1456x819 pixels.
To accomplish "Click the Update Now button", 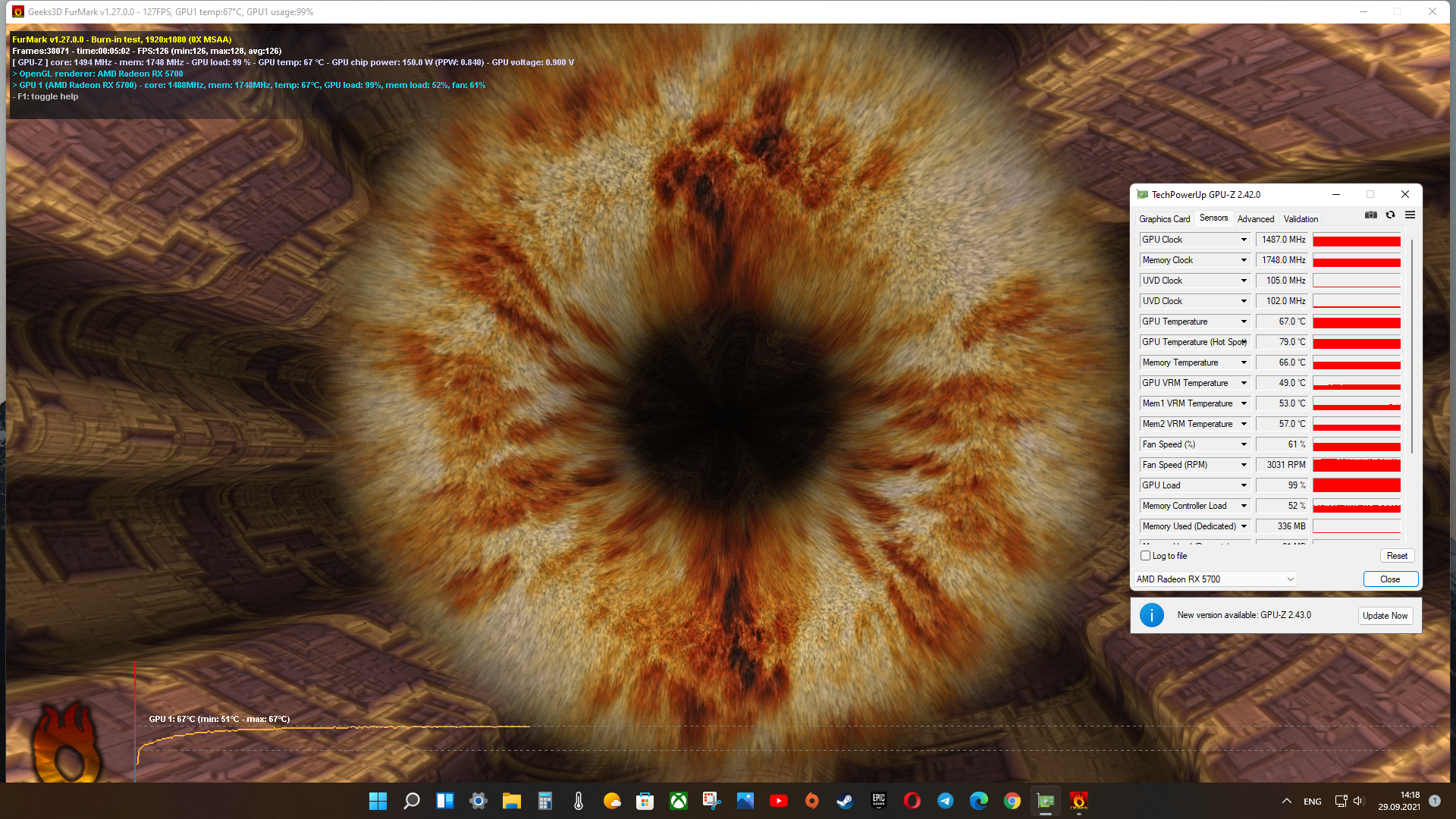I will (x=1385, y=616).
